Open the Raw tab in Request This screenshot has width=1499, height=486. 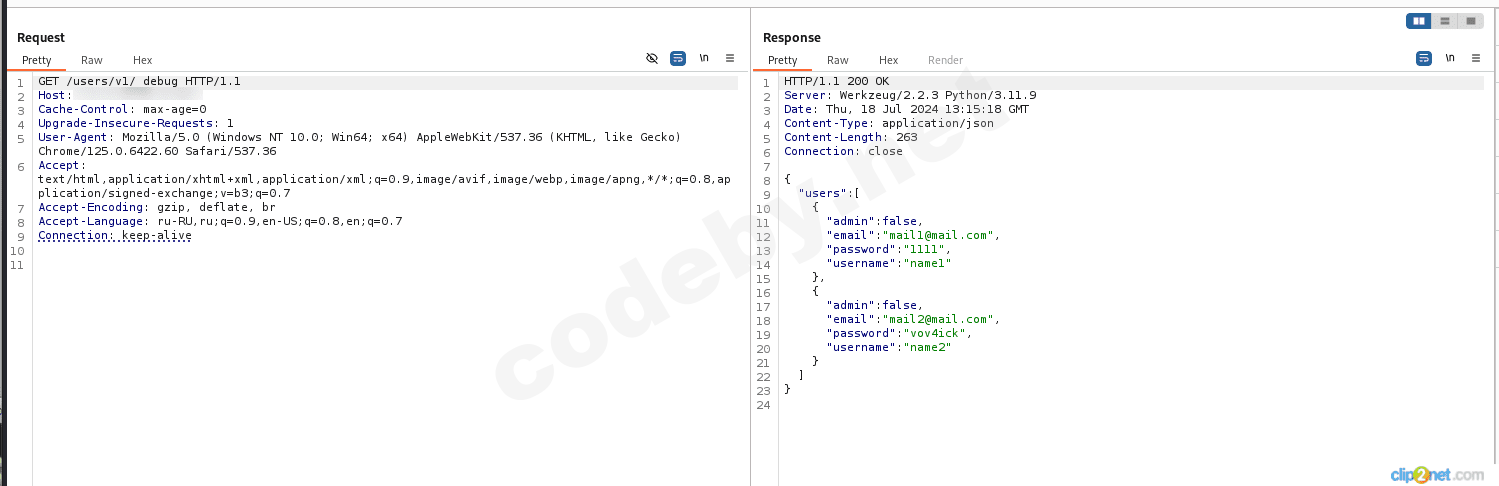(92, 60)
